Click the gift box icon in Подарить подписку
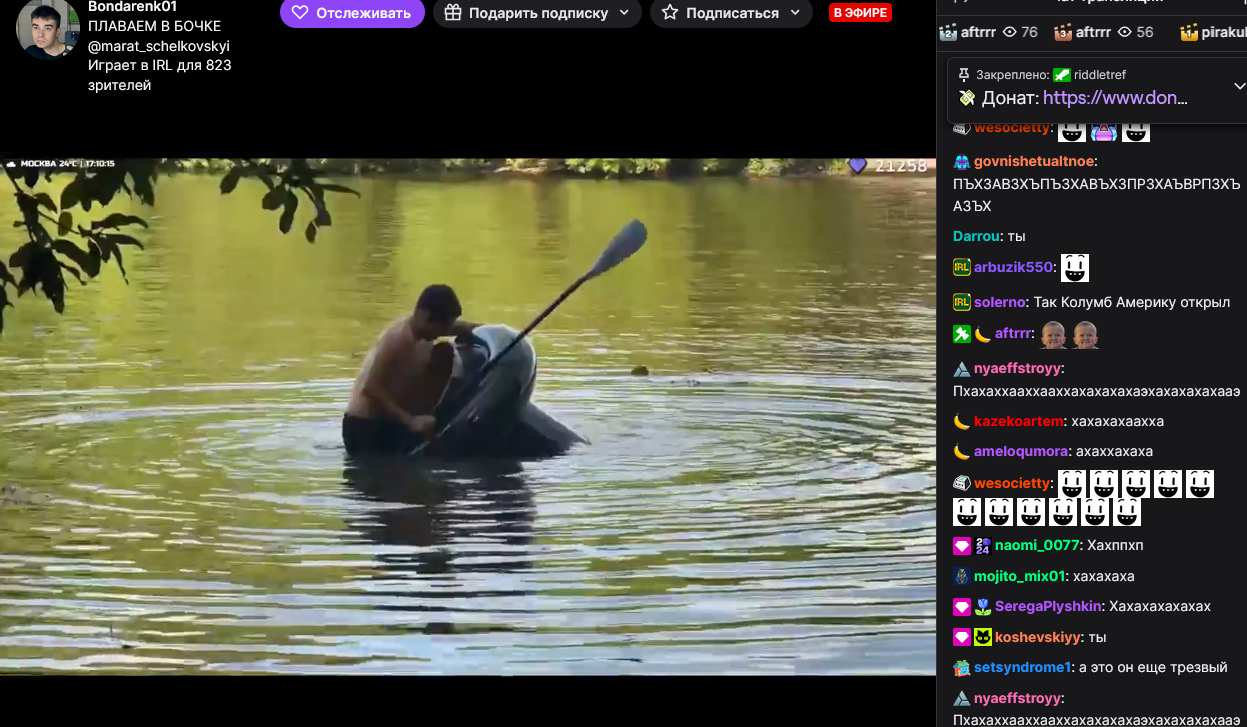This screenshot has height=727, width=1247. [453, 13]
